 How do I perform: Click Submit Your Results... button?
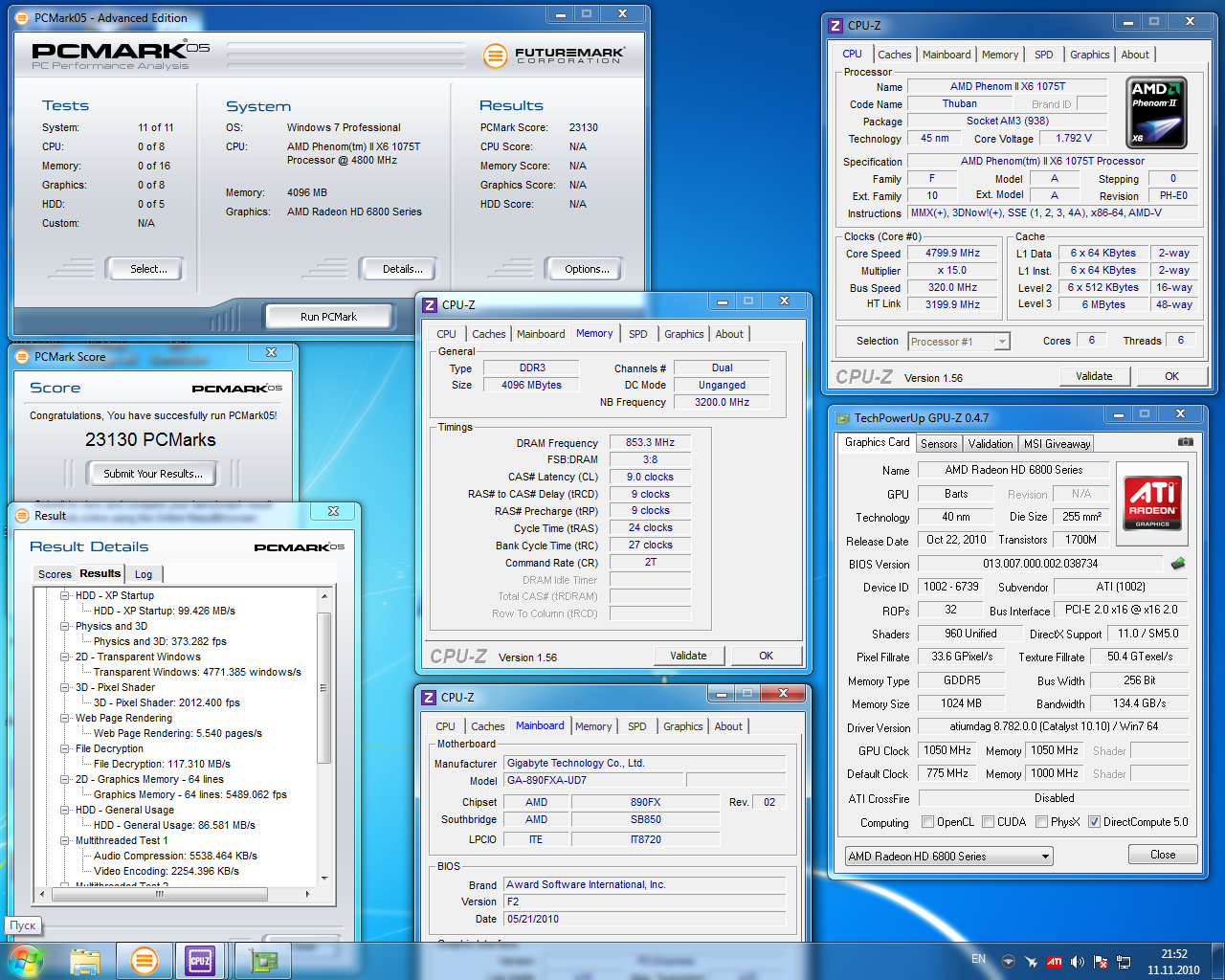[153, 474]
